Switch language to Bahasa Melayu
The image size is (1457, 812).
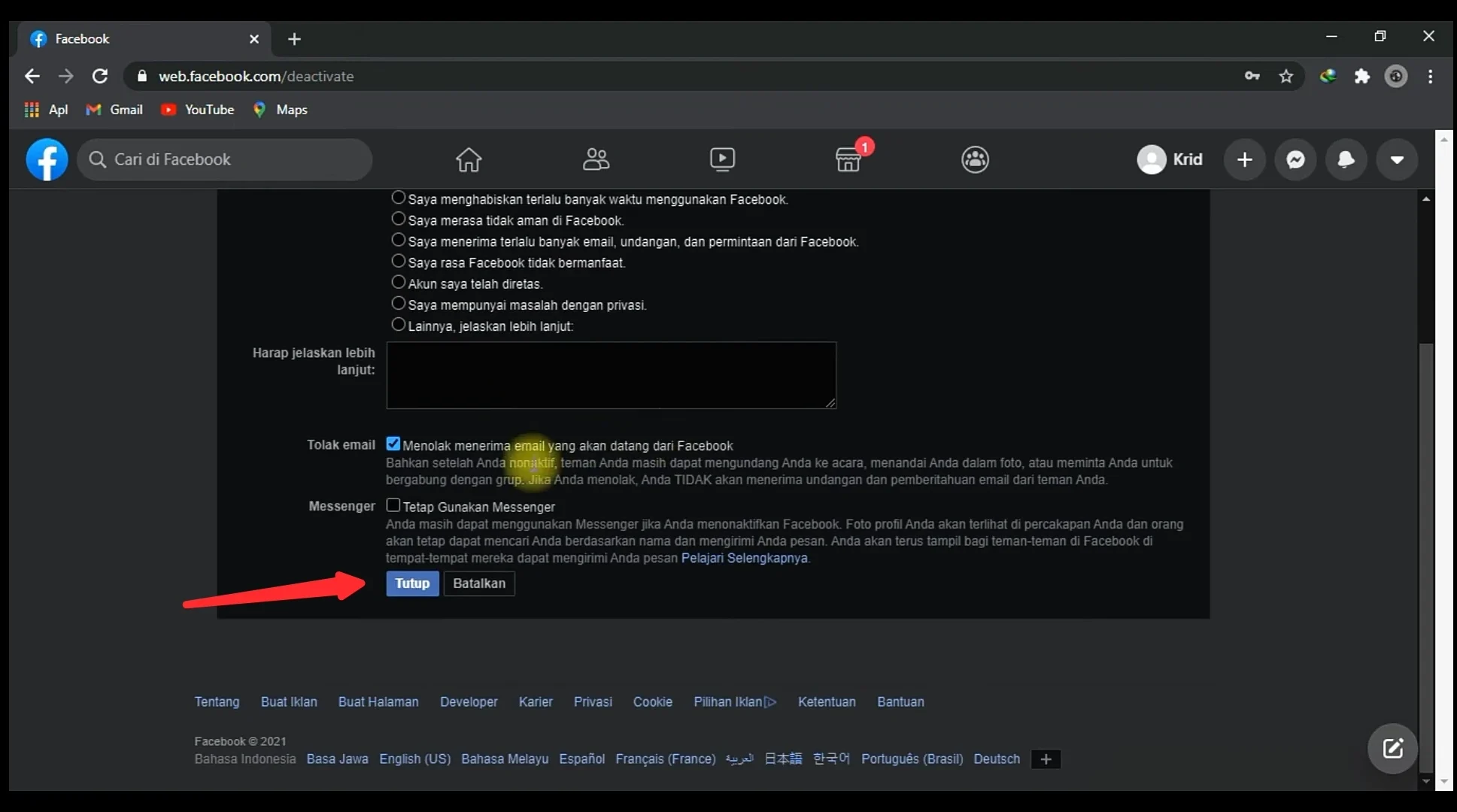click(x=505, y=759)
